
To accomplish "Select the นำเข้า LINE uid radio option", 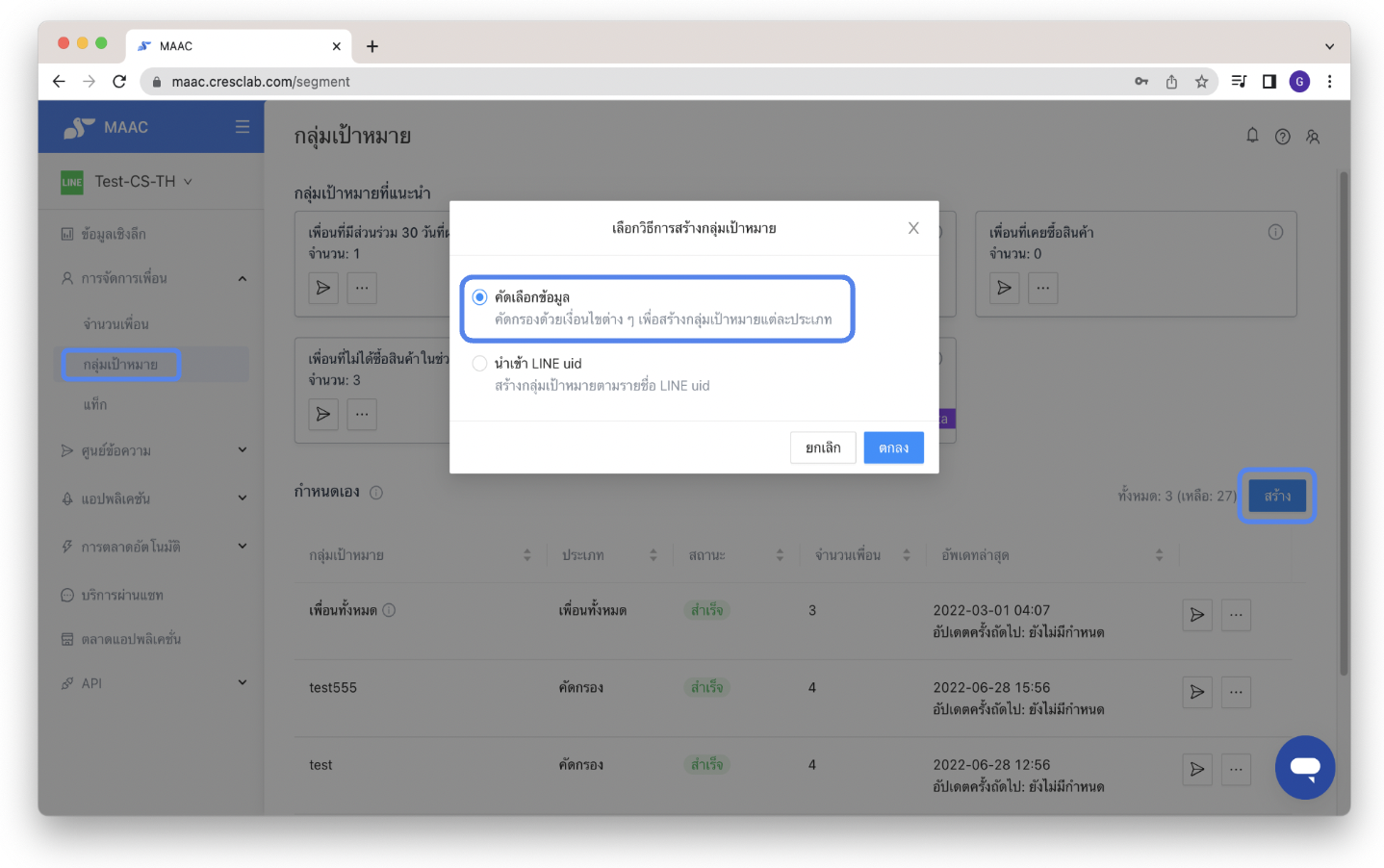I will pos(479,364).
